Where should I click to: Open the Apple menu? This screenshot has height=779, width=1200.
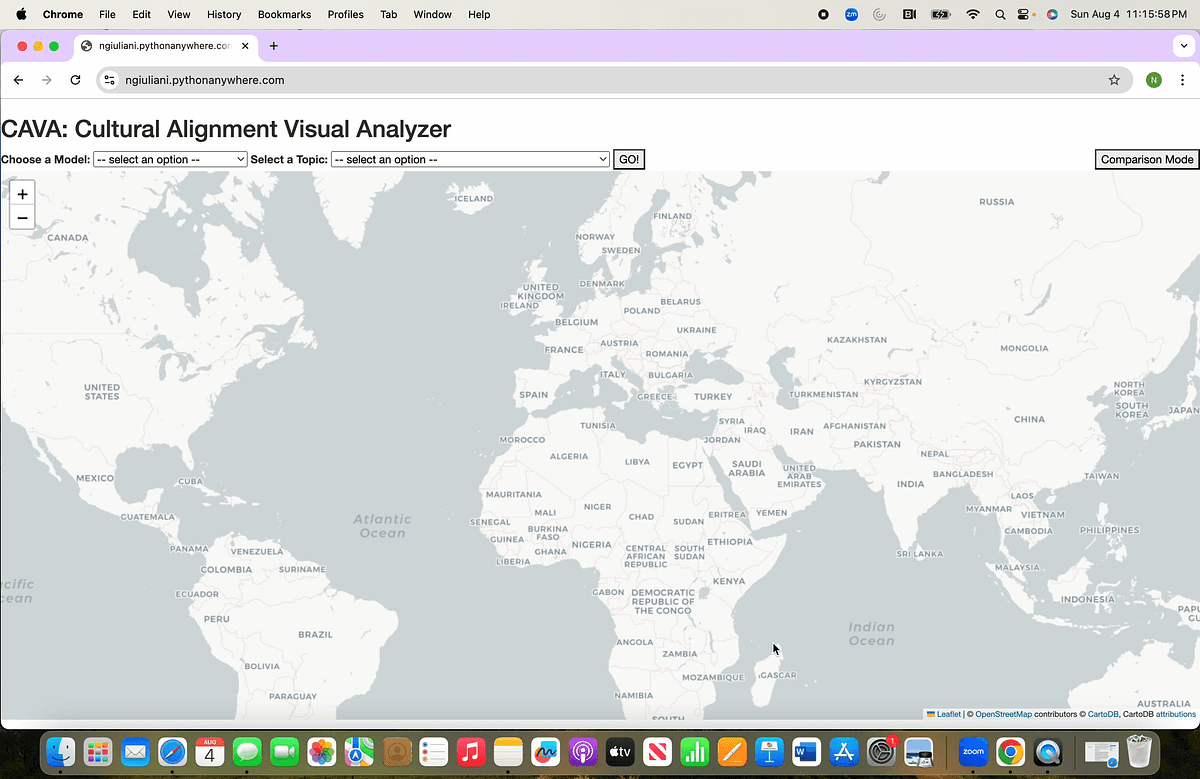click(21, 14)
